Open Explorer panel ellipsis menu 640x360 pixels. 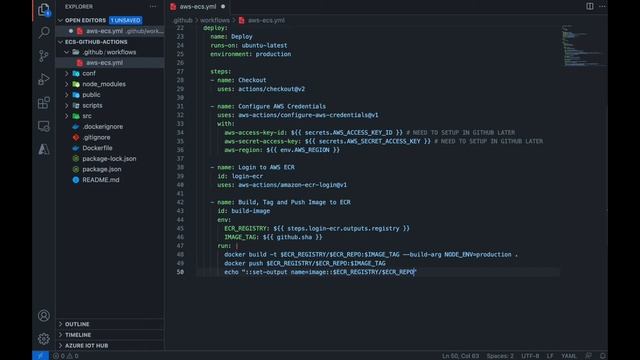click(153, 7)
